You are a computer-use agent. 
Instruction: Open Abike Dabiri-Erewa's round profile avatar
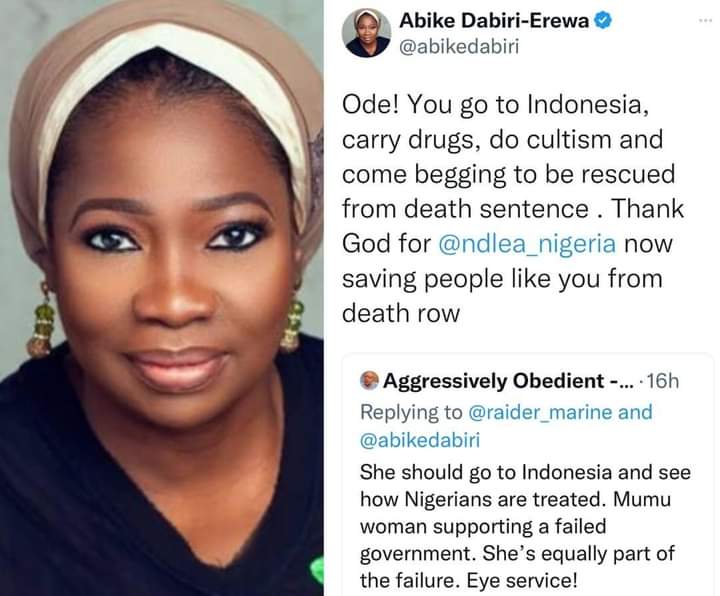(366, 33)
